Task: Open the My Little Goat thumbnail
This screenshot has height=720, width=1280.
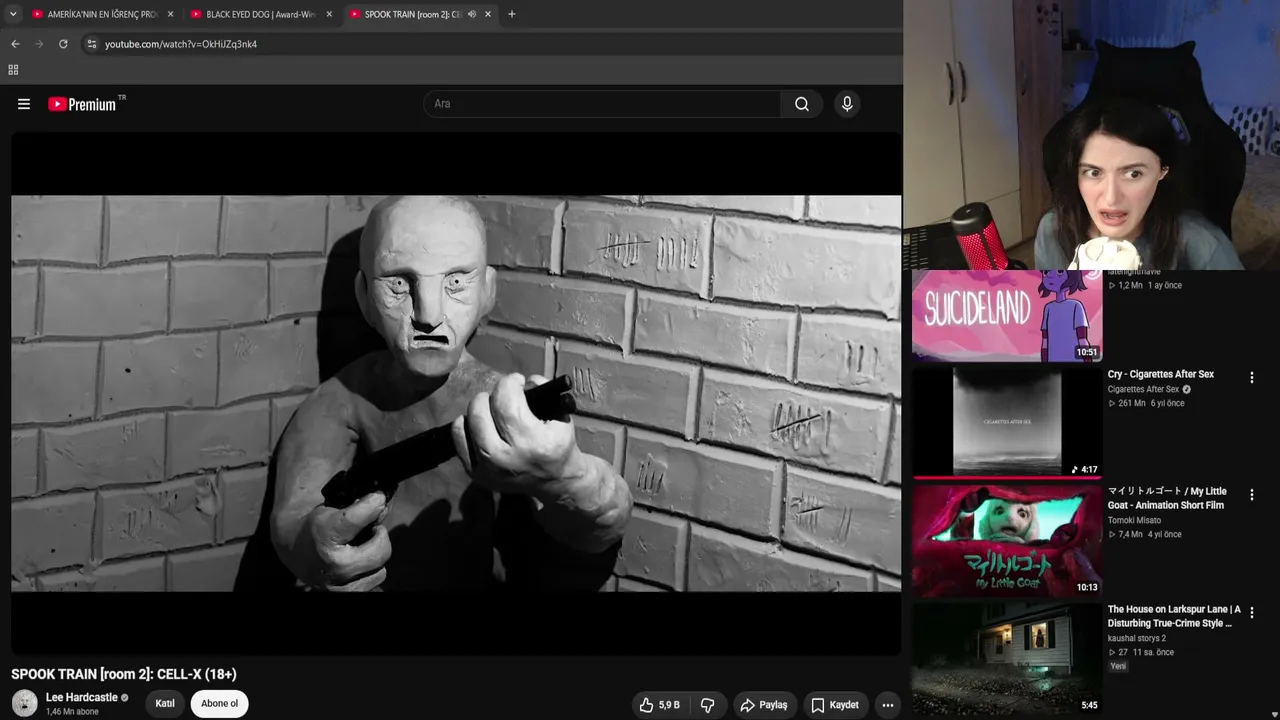Action: [1007, 540]
